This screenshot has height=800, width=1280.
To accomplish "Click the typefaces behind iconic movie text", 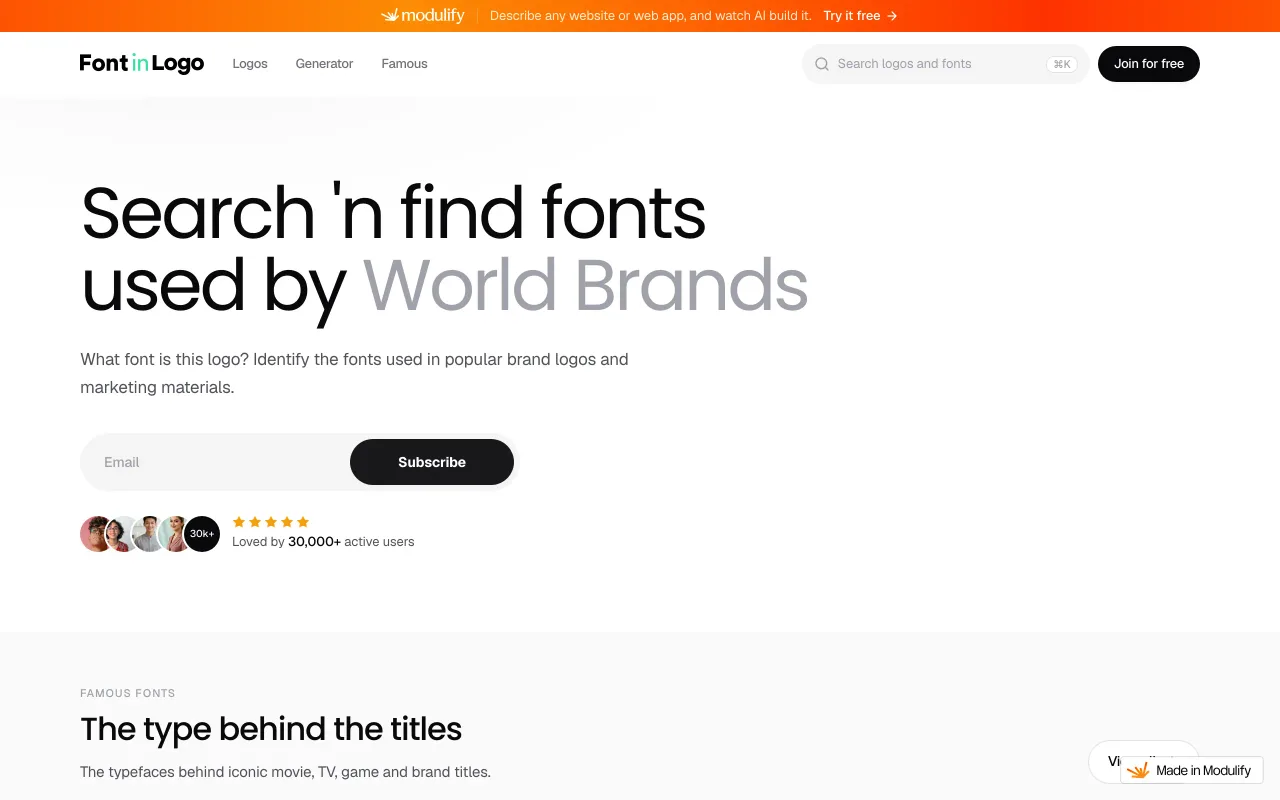I will click(285, 772).
